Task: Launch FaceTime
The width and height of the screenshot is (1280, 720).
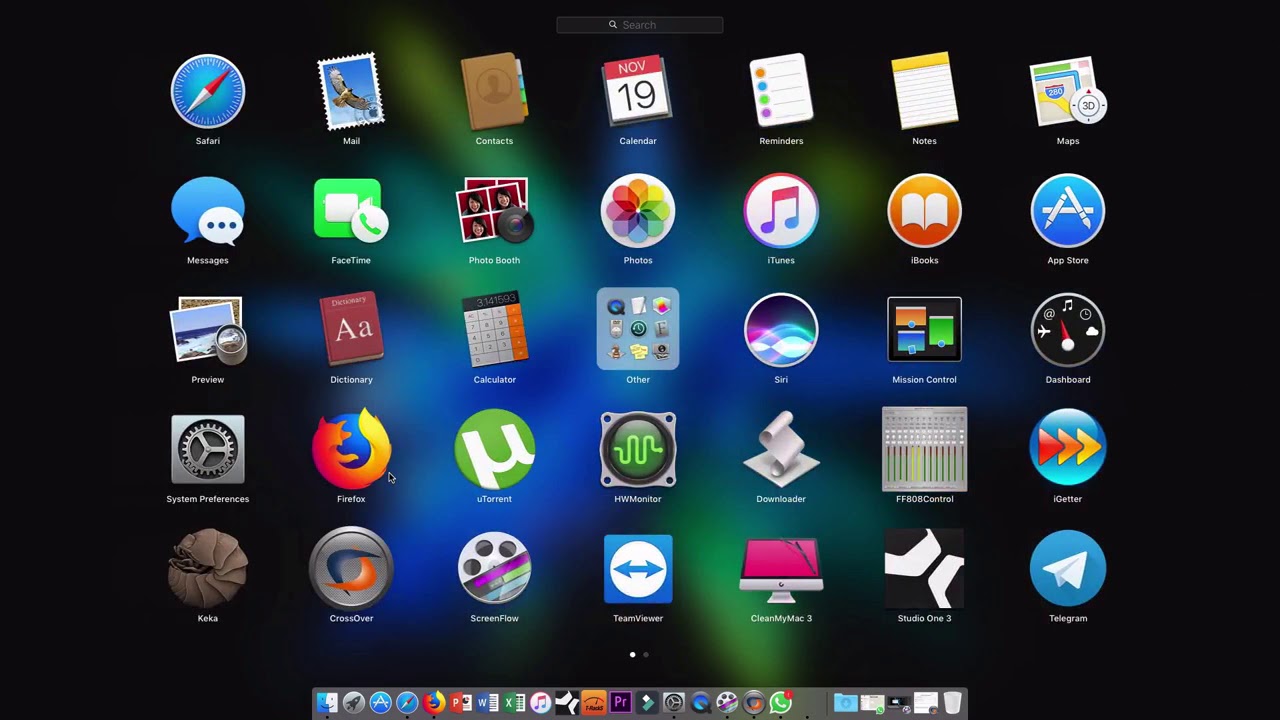Action: pos(351,211)
